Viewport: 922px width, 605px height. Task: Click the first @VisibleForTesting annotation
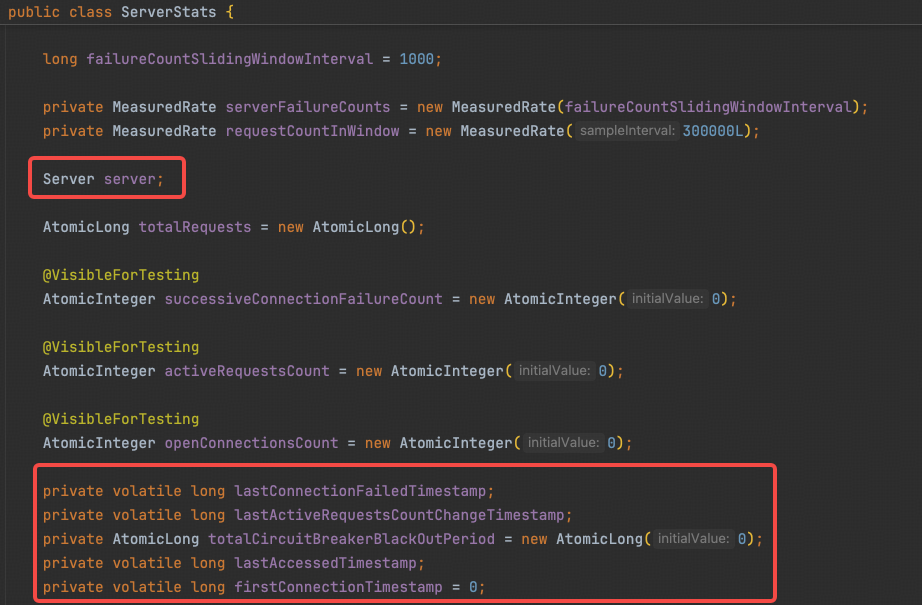pyautogui.click(x=121, y=275)
